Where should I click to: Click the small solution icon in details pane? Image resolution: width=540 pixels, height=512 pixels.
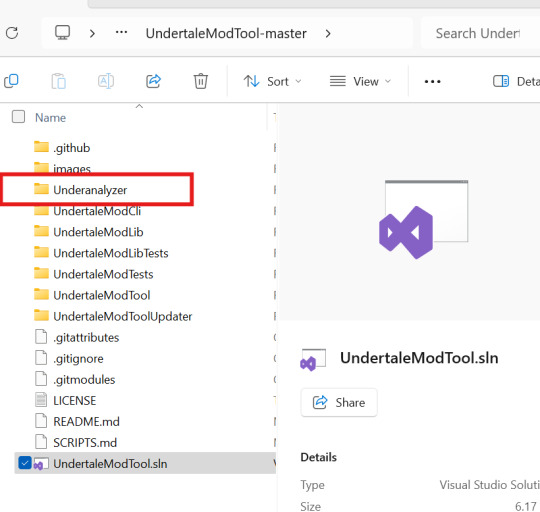pos(313,360)
